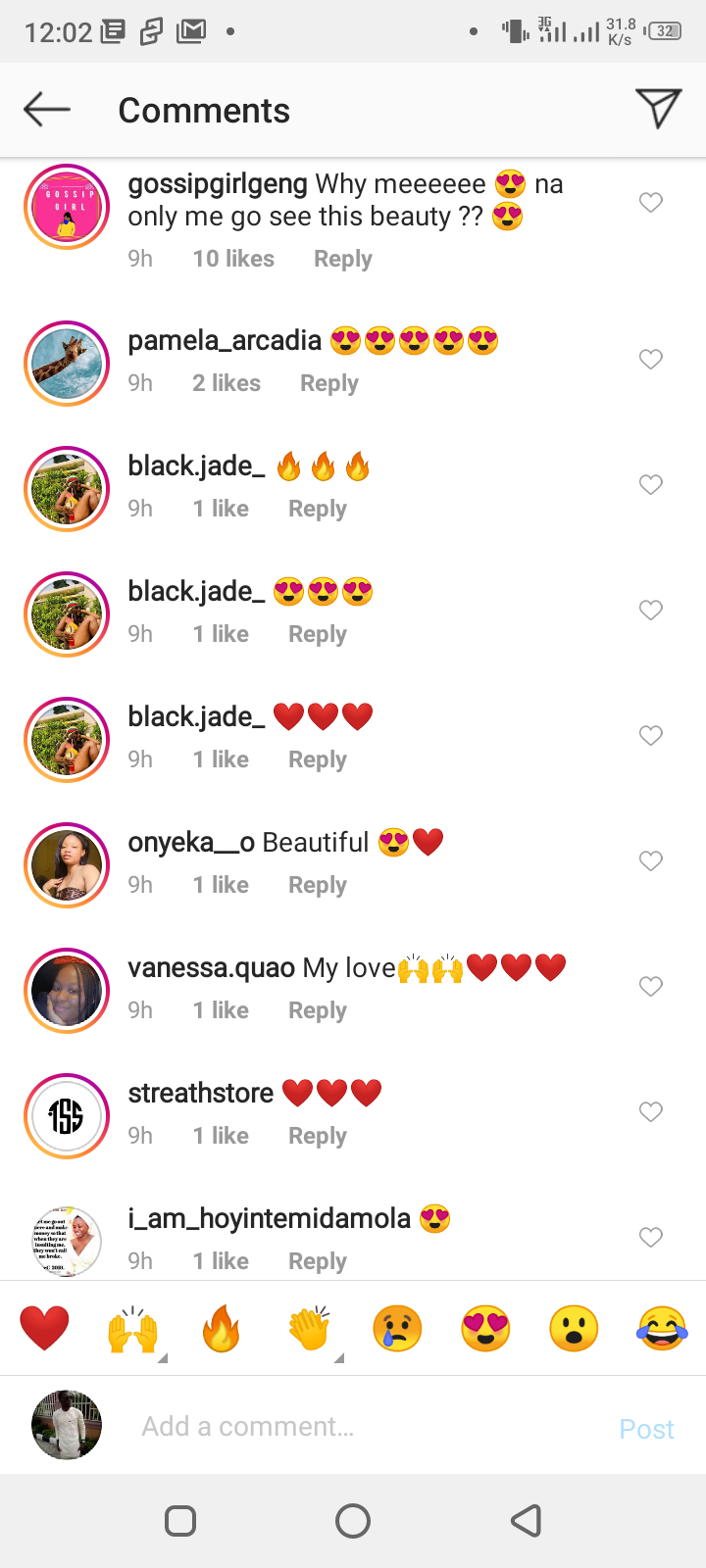Like gossipgirlgeng's comment with heart
This screenshot has height=1568, width=706.
click(651, 203)
